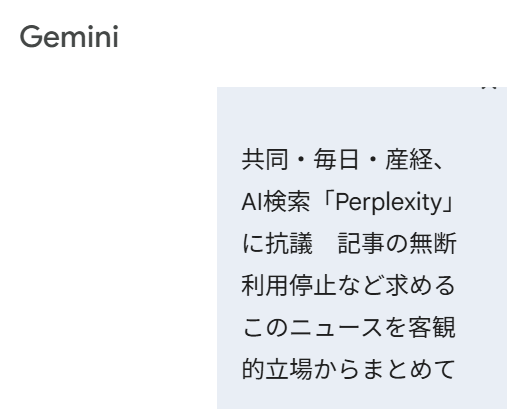
Task: Click the character に starting the third line
Action: point(253,244)
